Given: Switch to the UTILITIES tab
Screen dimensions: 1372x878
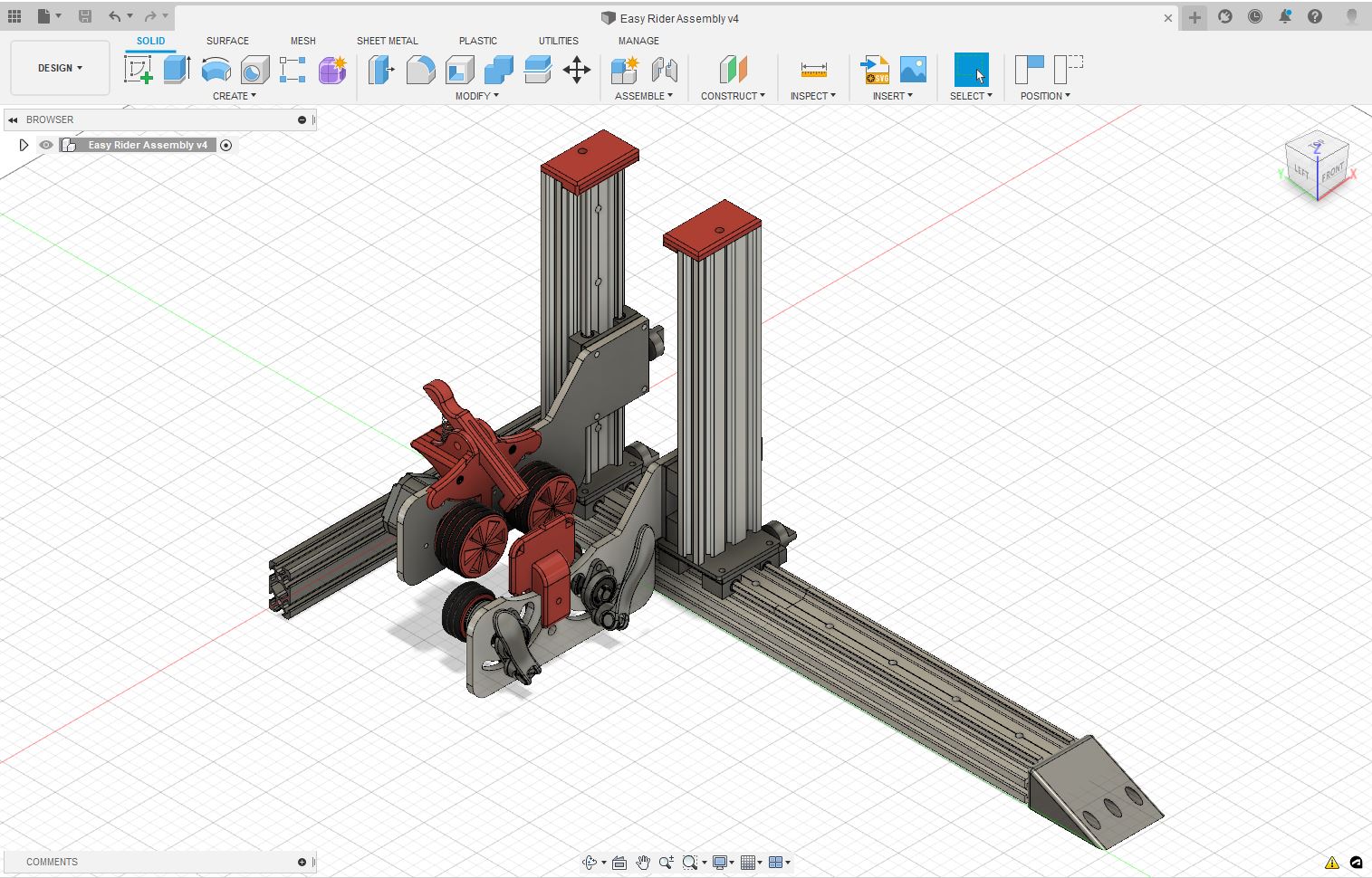Looking at the screenshot, I should coord(558,41).
